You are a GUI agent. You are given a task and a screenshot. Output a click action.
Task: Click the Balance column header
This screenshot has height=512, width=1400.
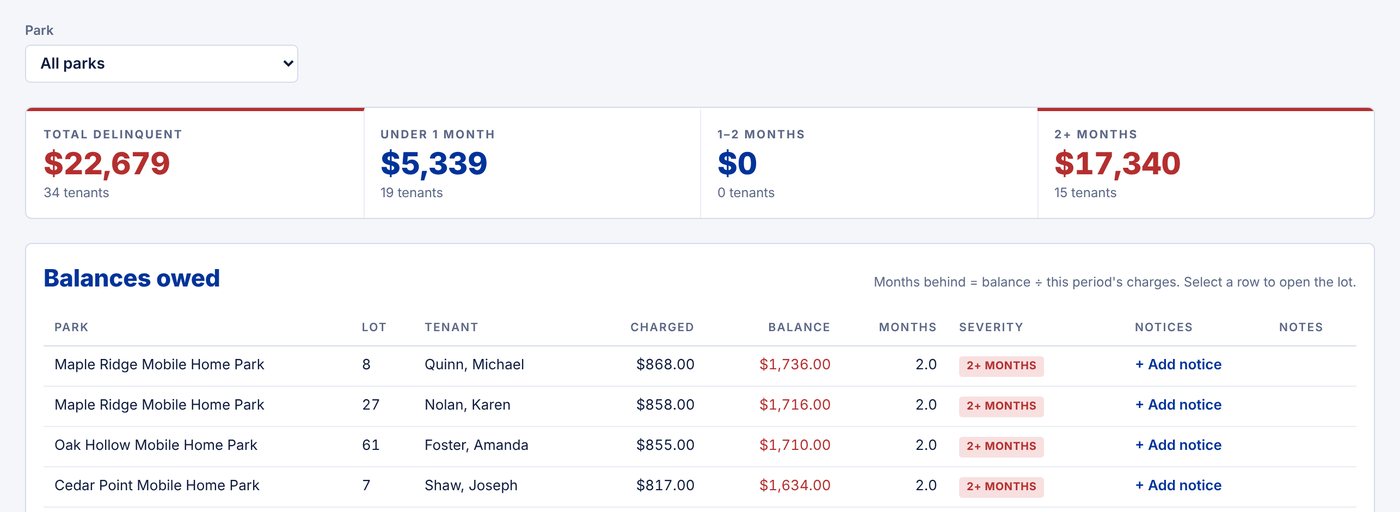799,327
